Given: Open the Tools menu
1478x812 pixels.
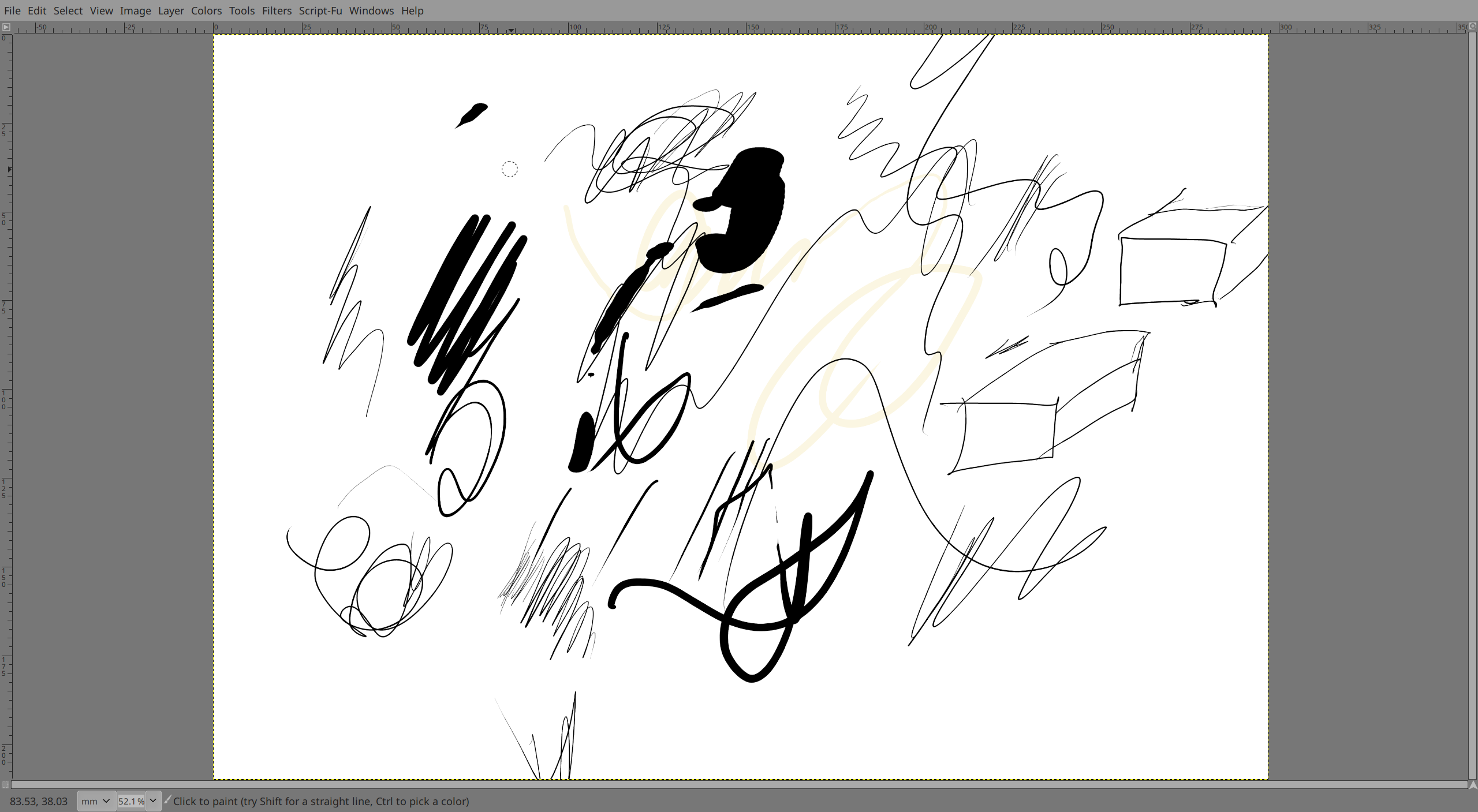Looking at the screenshot, I should [242, 10].
